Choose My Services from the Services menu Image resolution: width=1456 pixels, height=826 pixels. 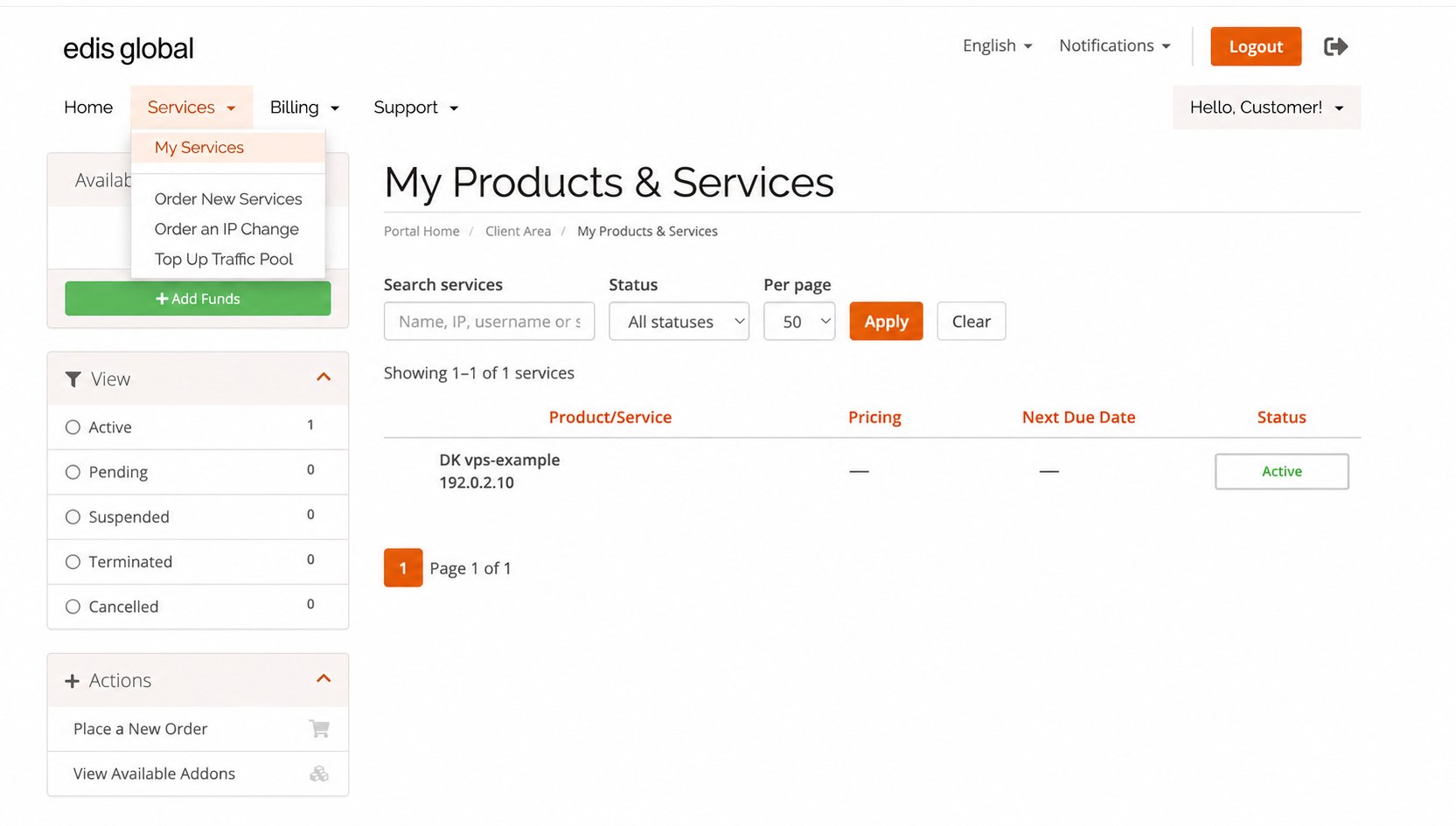pyautogui.click(x=228, y=148)
